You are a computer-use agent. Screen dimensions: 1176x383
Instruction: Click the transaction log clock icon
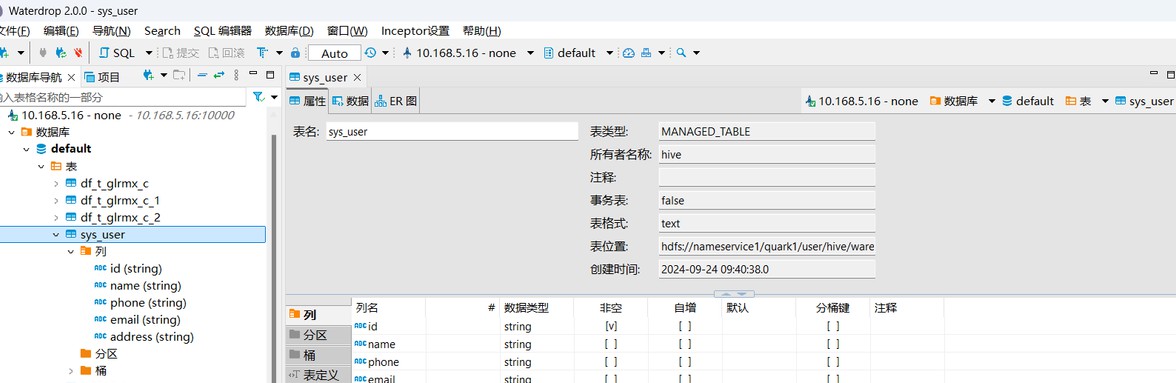370,53
